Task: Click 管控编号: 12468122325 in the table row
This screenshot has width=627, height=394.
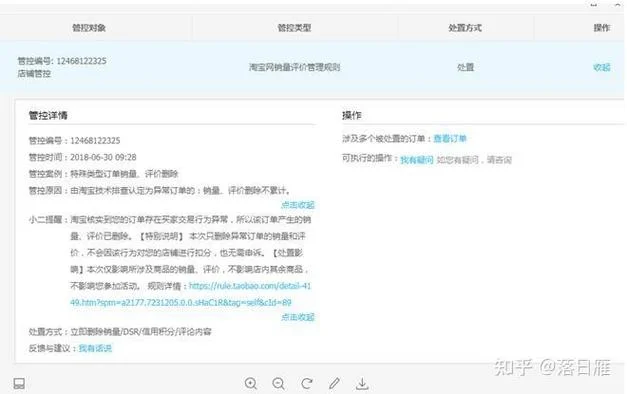Action: tap(62, 61)
